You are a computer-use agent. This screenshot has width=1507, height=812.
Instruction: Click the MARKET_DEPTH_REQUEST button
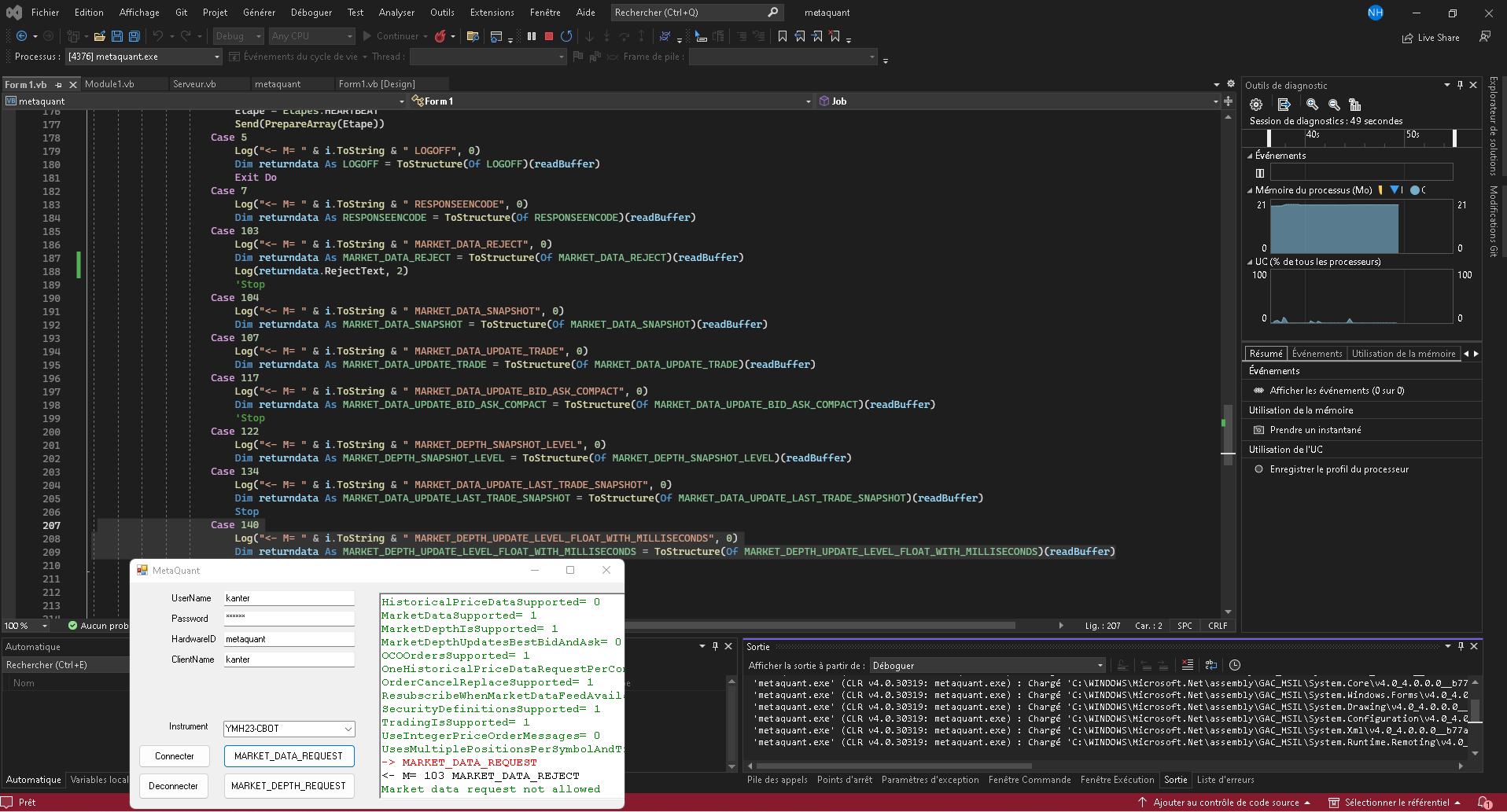pos(289,786)
